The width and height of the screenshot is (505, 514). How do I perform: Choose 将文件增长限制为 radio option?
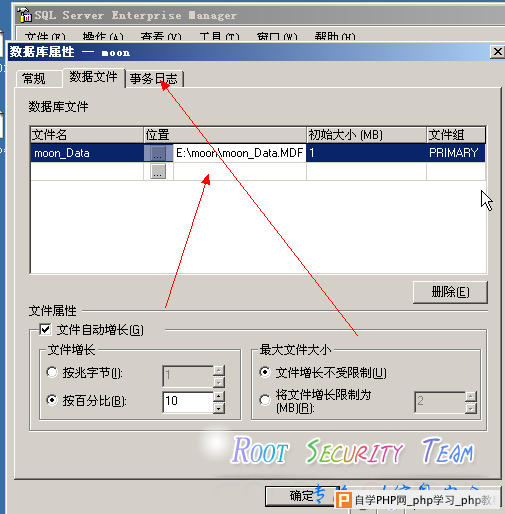(x=265, y=400)
